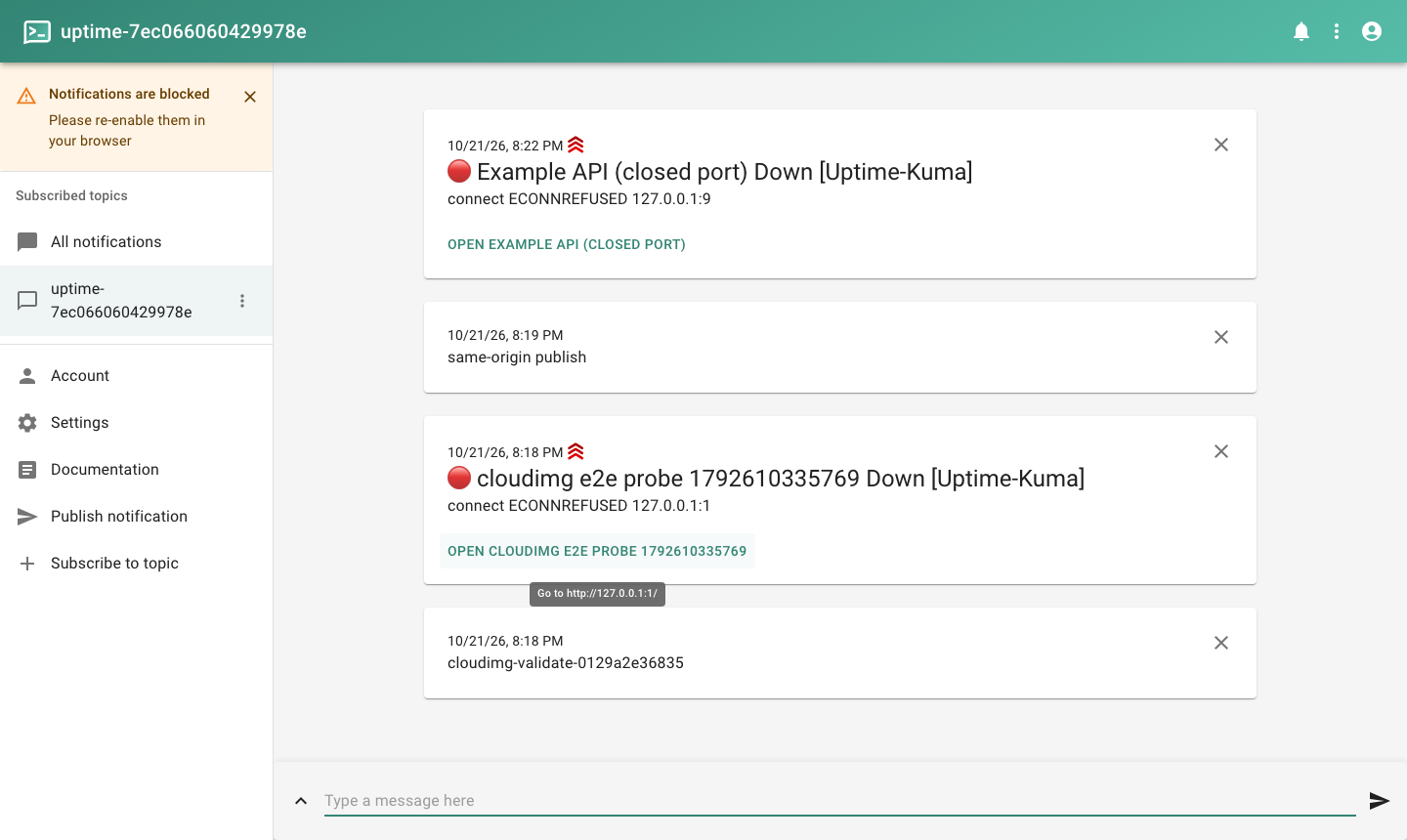Click the '10/21/26, 8:19 PM' timestamp
This screenshot has height=840, width=1407.
click(x=505, y=335)
